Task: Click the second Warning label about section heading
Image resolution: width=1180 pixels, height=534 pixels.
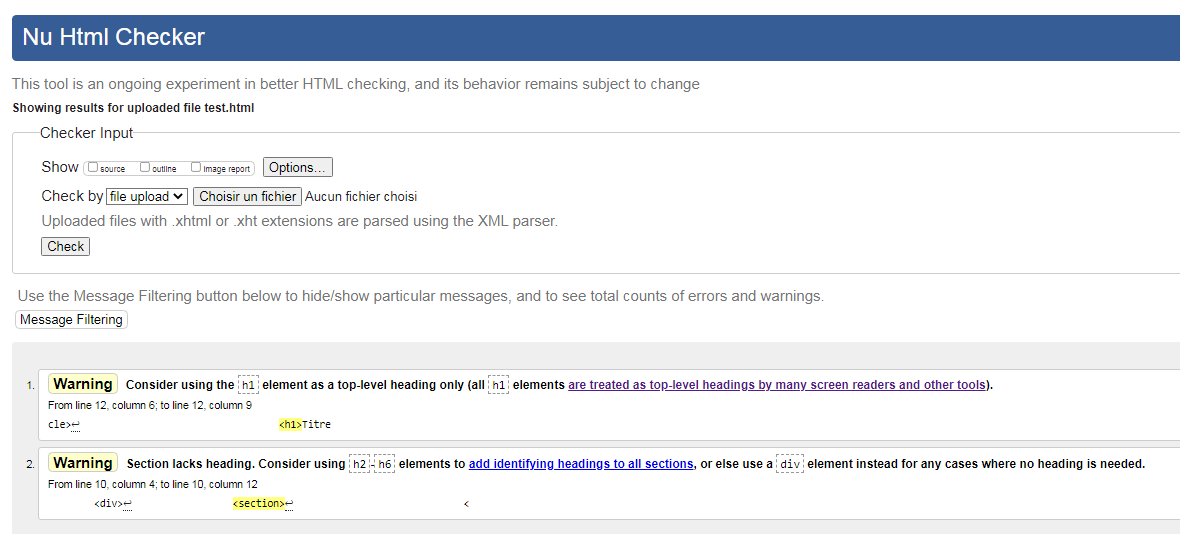Action: [x=83, y=463]
